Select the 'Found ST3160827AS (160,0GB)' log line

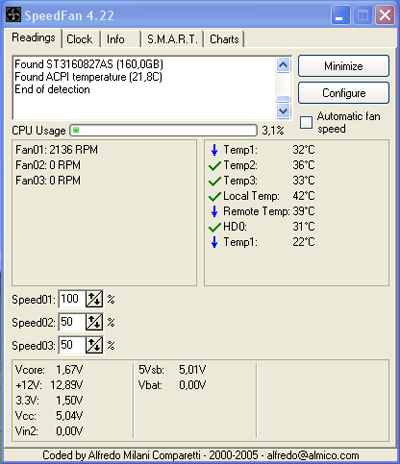[x=89, y=64]
